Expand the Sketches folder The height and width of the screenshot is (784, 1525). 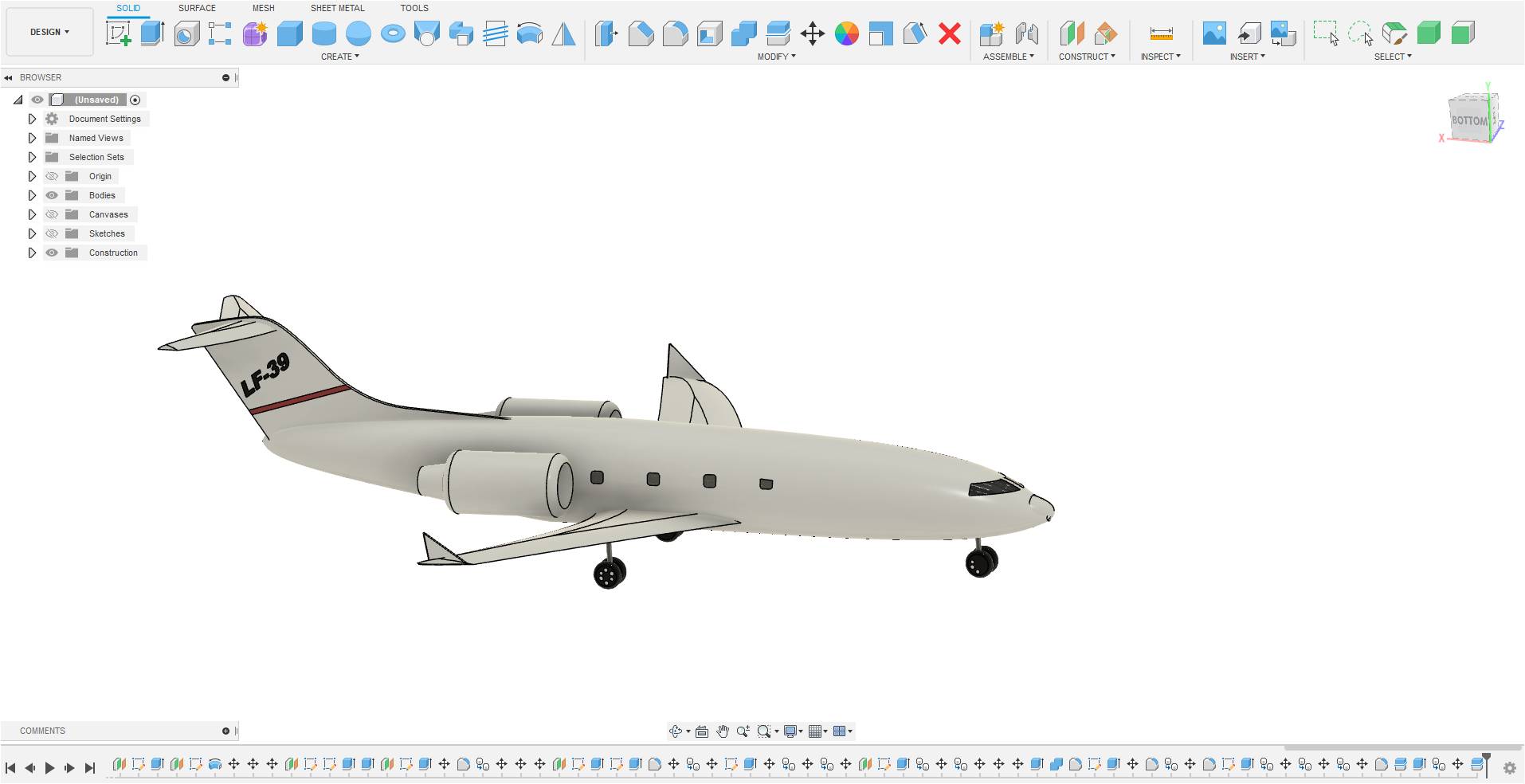point(32,233)
